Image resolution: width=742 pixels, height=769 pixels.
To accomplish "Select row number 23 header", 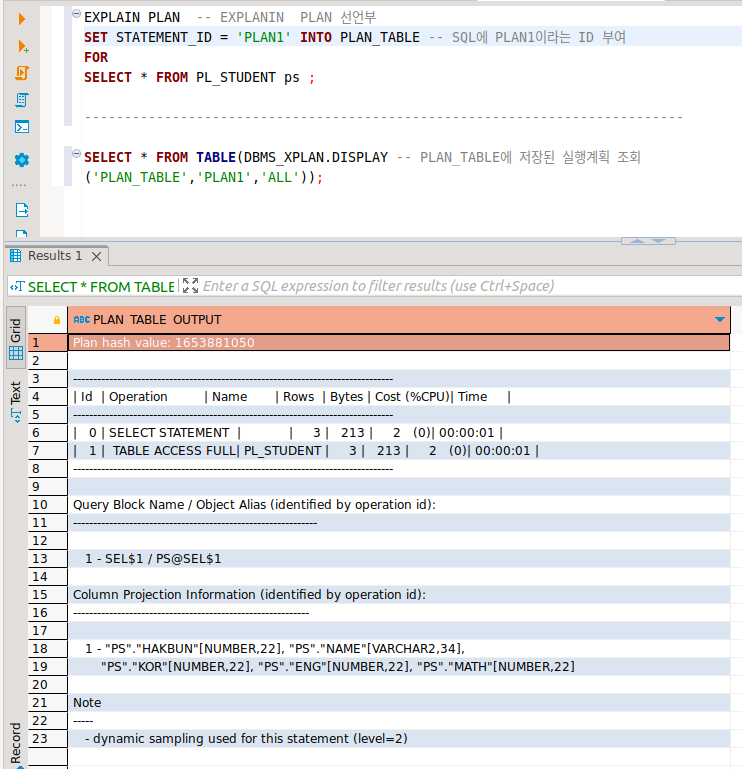I will point(48,739).
